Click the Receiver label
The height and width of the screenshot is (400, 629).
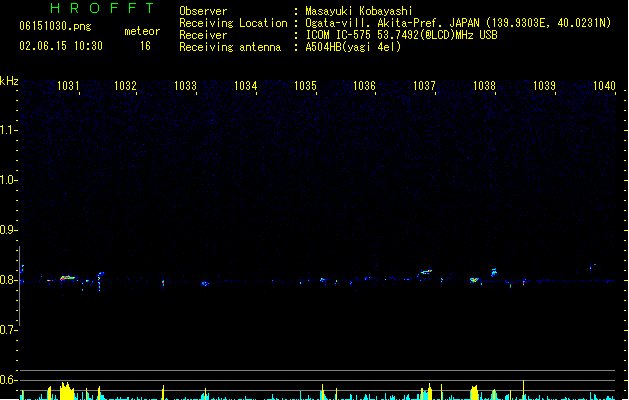(203, 35)
